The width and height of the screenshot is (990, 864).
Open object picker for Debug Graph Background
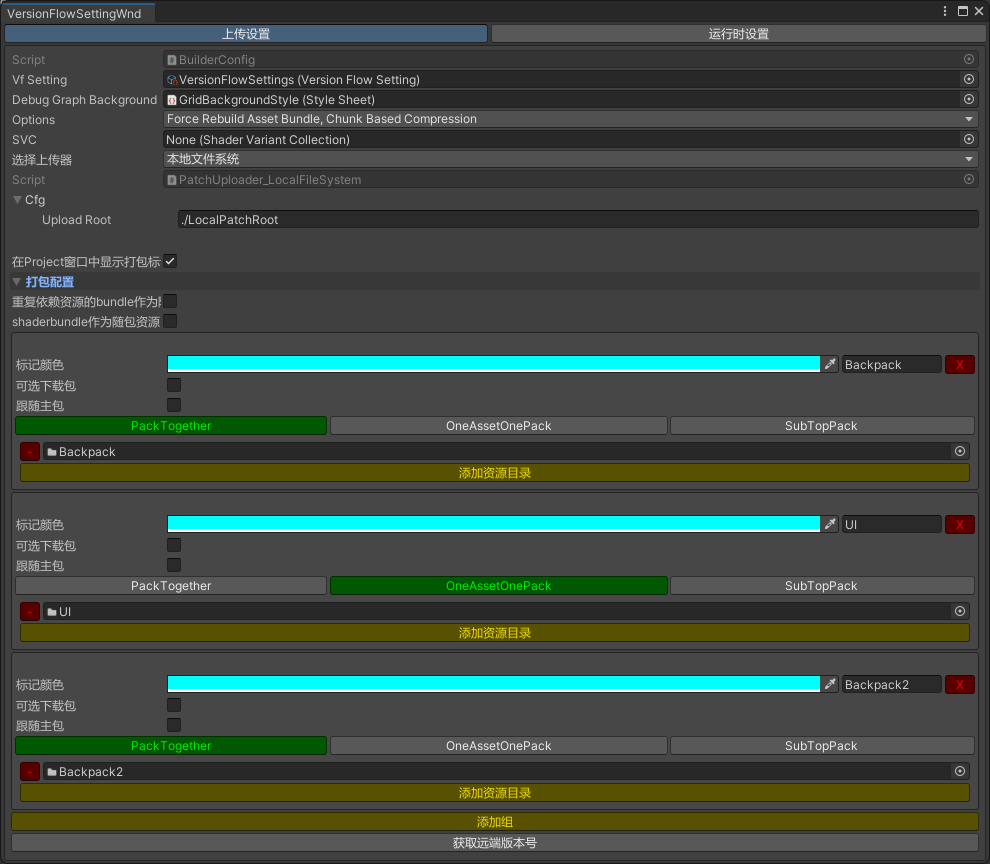[968, 99]
